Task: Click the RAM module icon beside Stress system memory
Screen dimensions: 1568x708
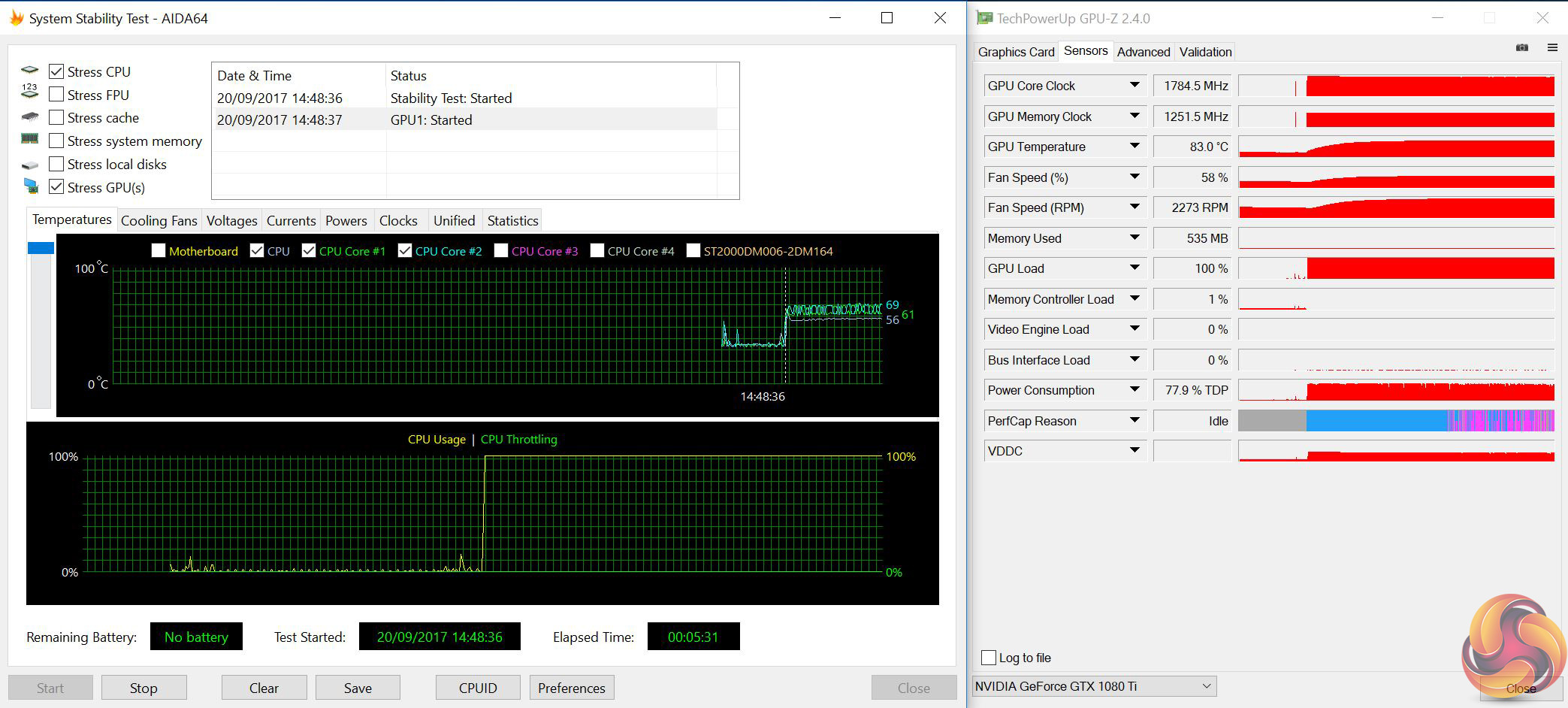Action: tap(30, 139)
